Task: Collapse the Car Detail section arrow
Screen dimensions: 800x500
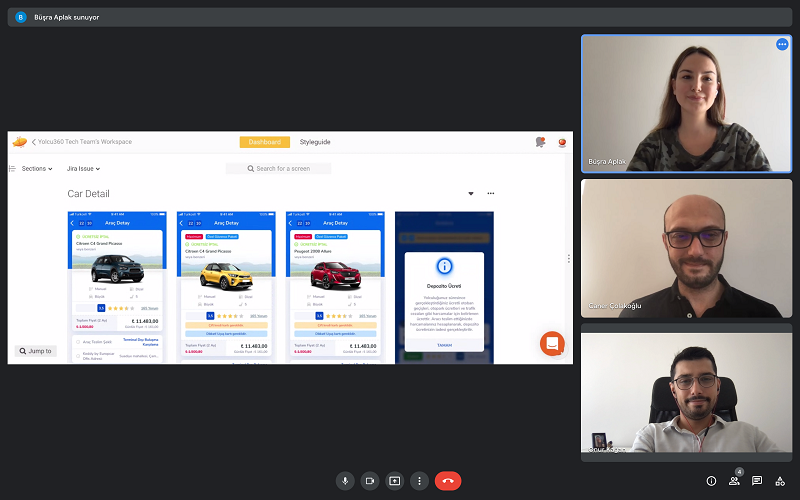Action: click(471, 194)
